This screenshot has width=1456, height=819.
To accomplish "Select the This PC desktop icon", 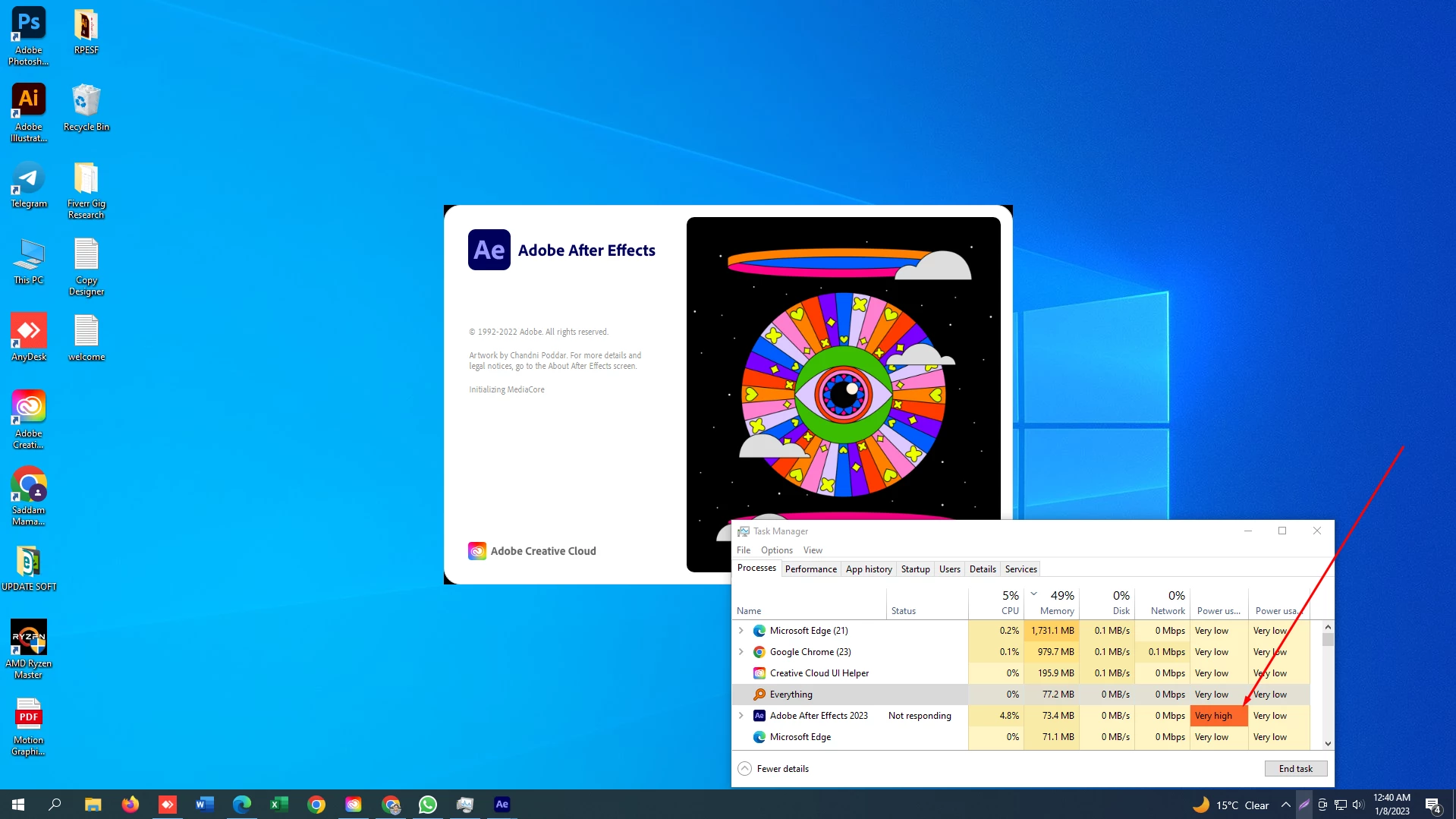I will (28, 260).
